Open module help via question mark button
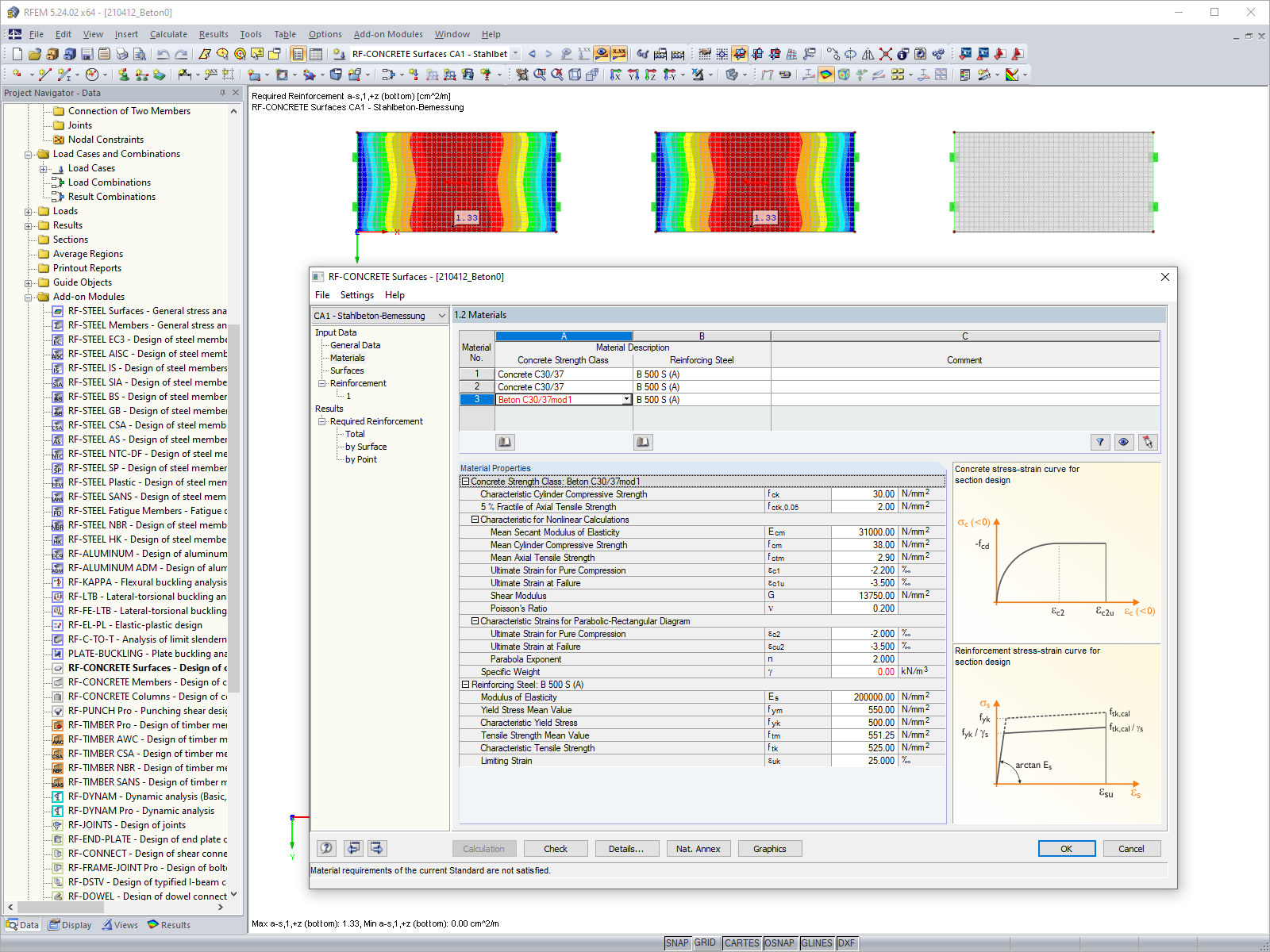The width and height of the screenshot is (1270, 952). click(x=325, y=848)
